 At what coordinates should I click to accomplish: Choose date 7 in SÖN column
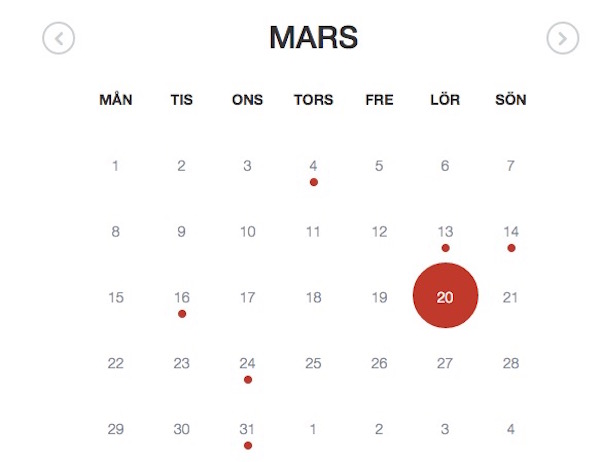coord(511,166)
